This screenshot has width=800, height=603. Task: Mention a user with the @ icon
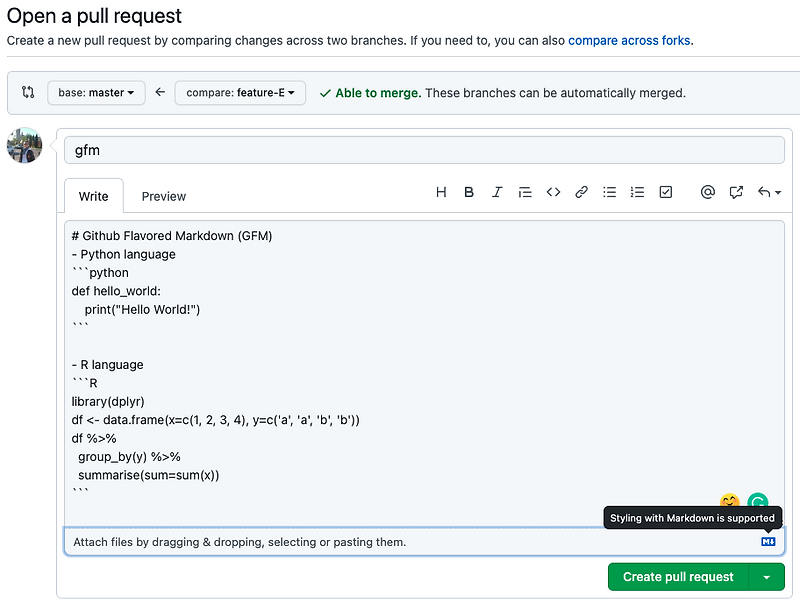coord(708,192)
